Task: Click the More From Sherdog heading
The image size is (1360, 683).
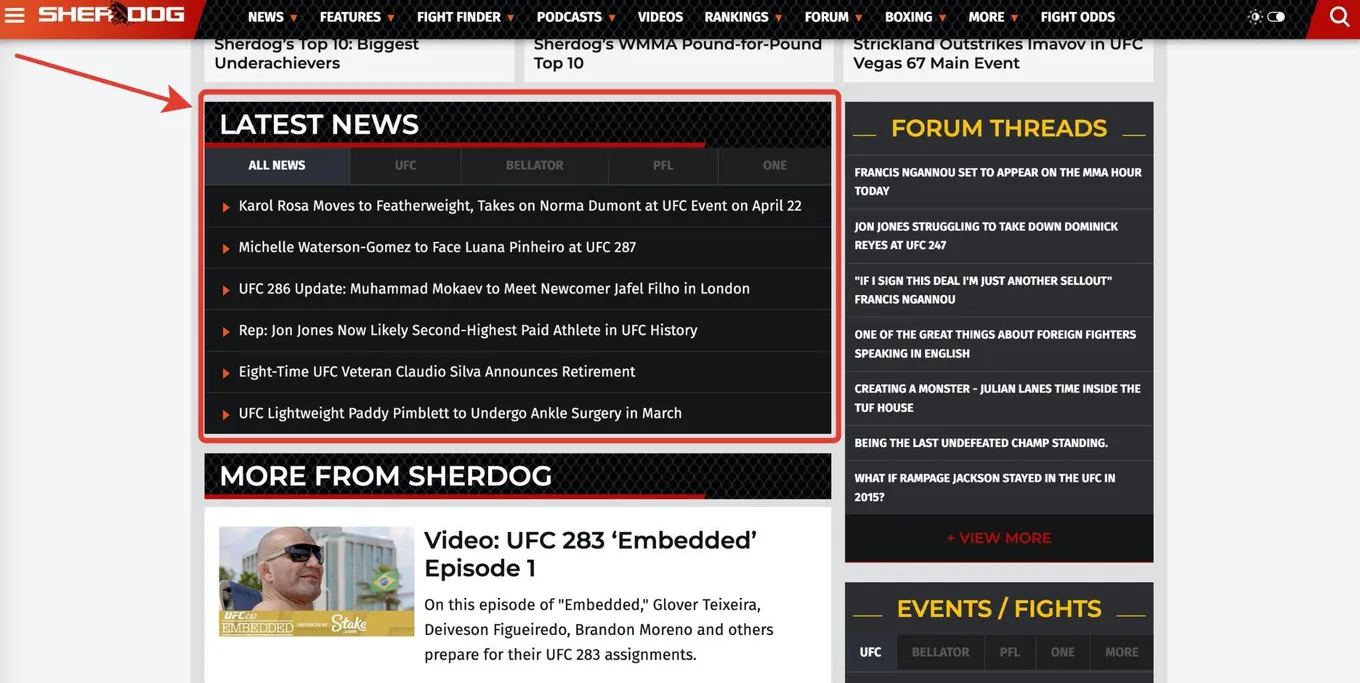Action: tap(385, 476)
